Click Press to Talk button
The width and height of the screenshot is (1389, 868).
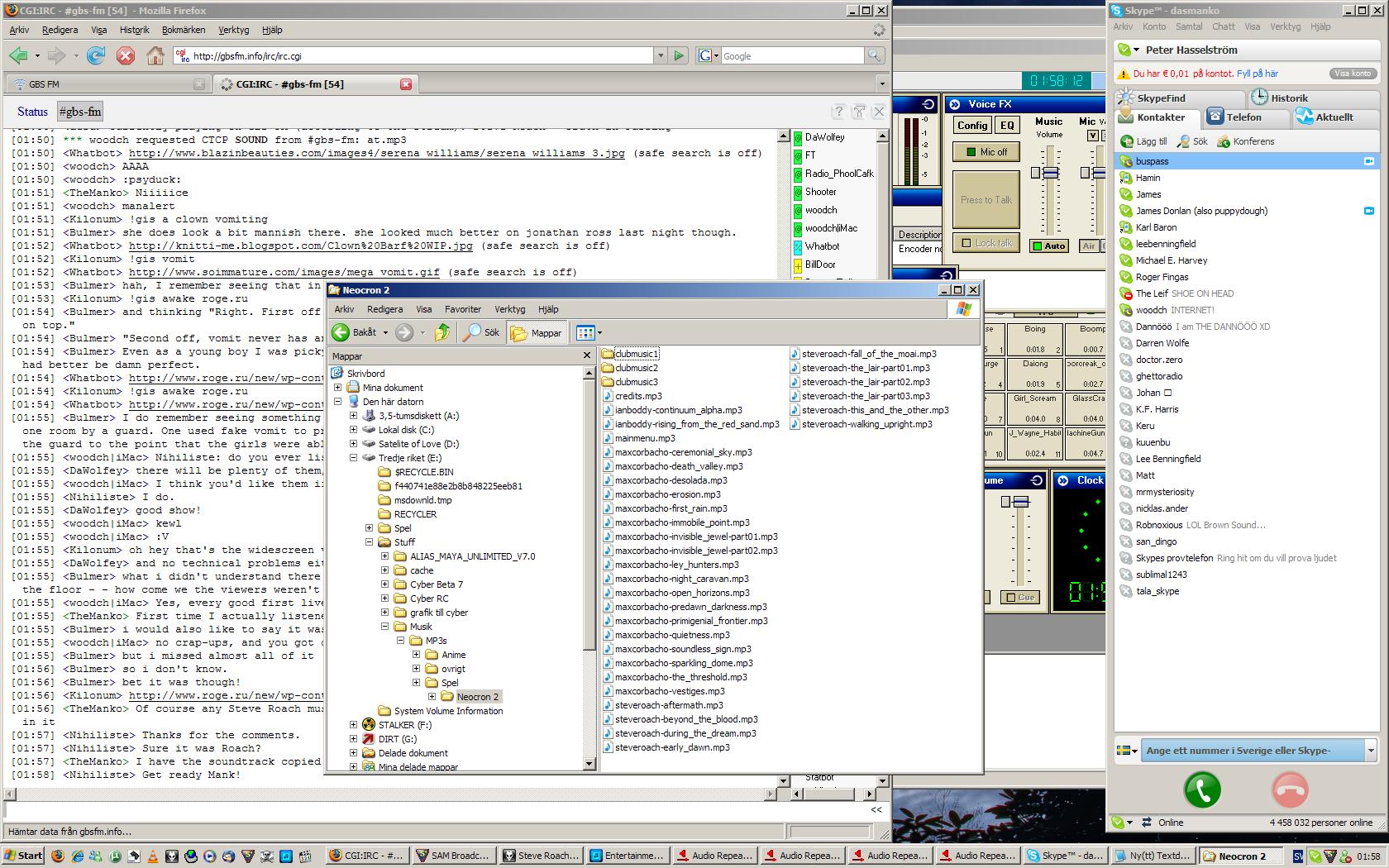click(986, 200)
